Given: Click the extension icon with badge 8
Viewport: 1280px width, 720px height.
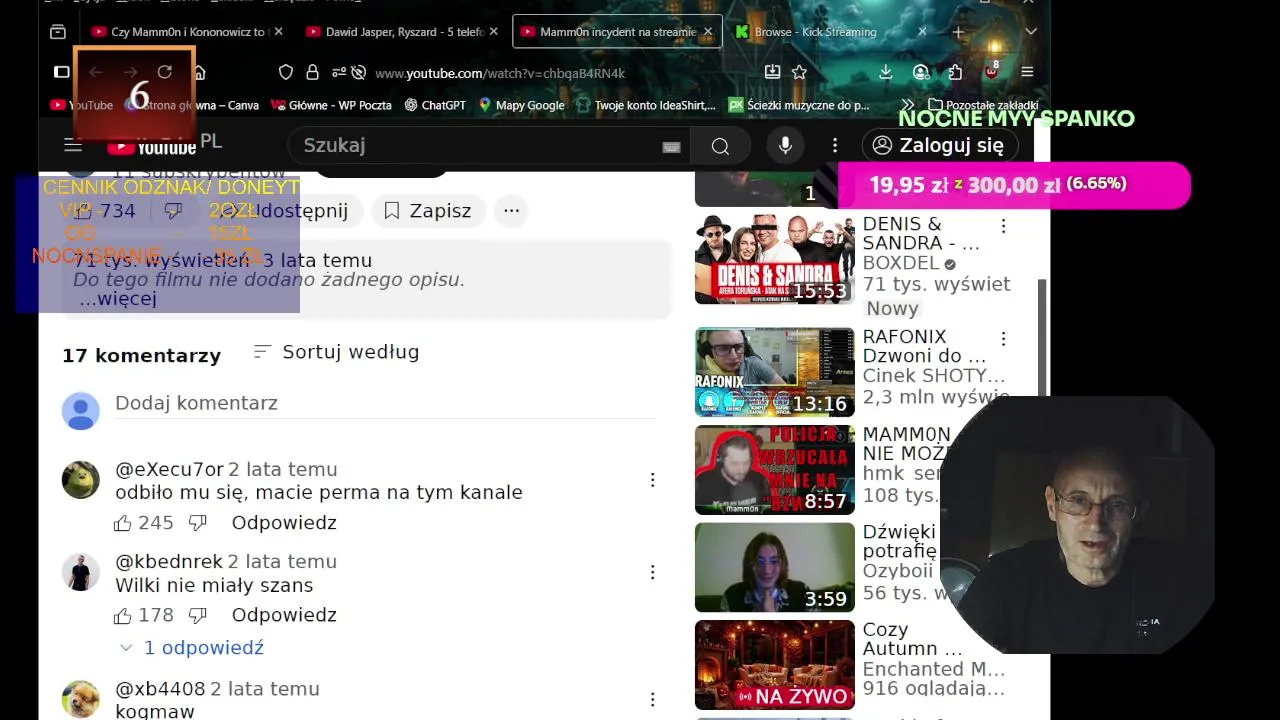Looking at the screenshot, I should (x=991, y=71).
